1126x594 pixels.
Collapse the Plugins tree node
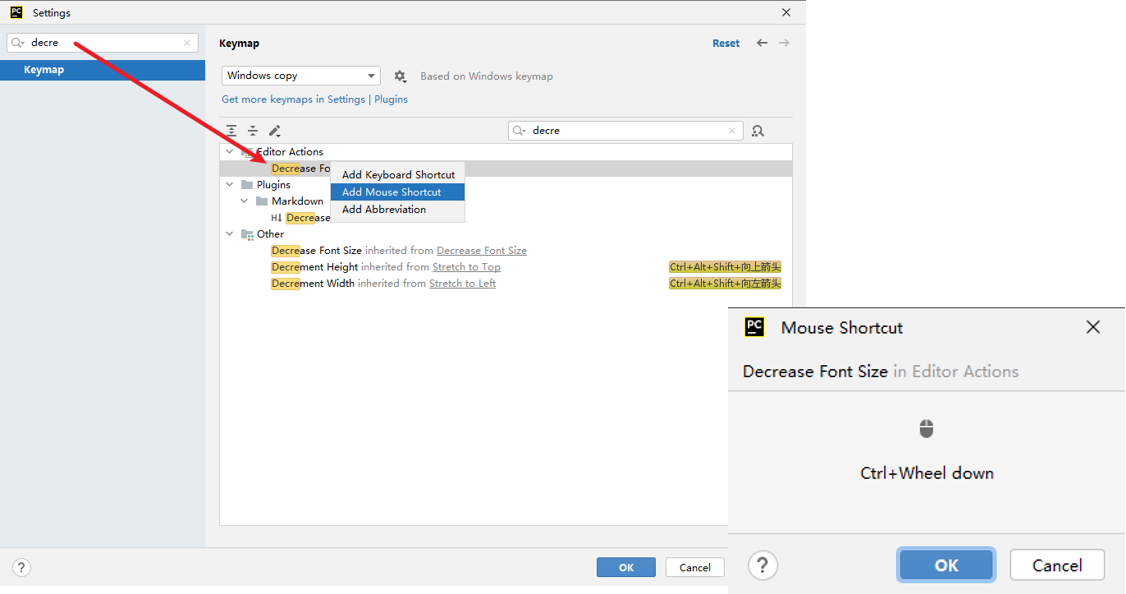[230, 185]
